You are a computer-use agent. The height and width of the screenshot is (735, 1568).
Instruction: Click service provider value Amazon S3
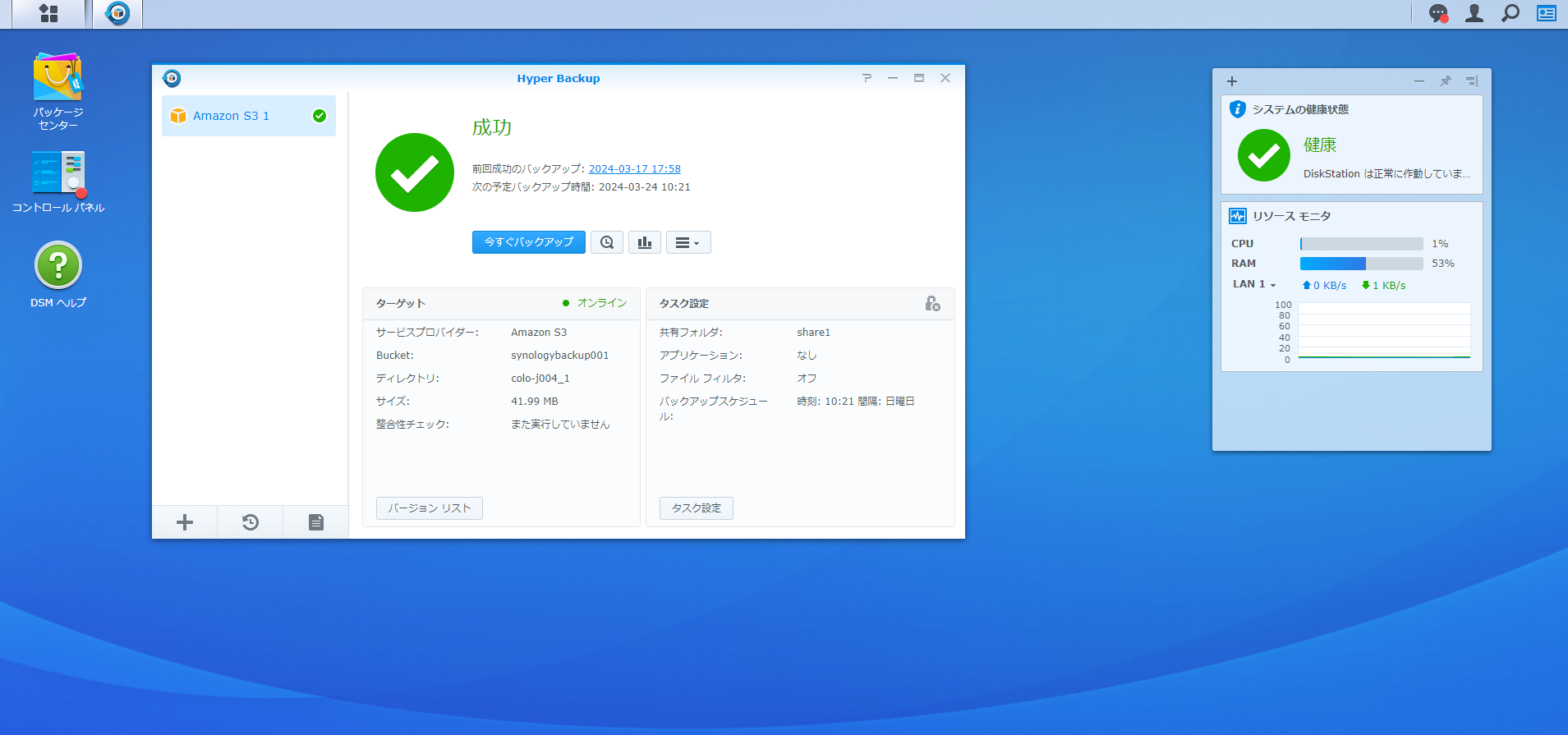pos(539,333)
